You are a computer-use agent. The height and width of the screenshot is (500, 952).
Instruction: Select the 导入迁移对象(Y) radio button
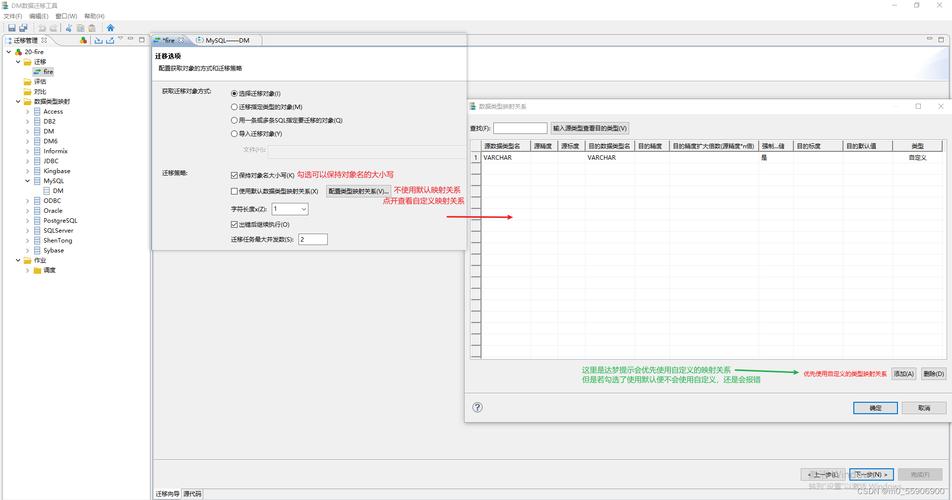pyautogui.click(x=234, y=133)
